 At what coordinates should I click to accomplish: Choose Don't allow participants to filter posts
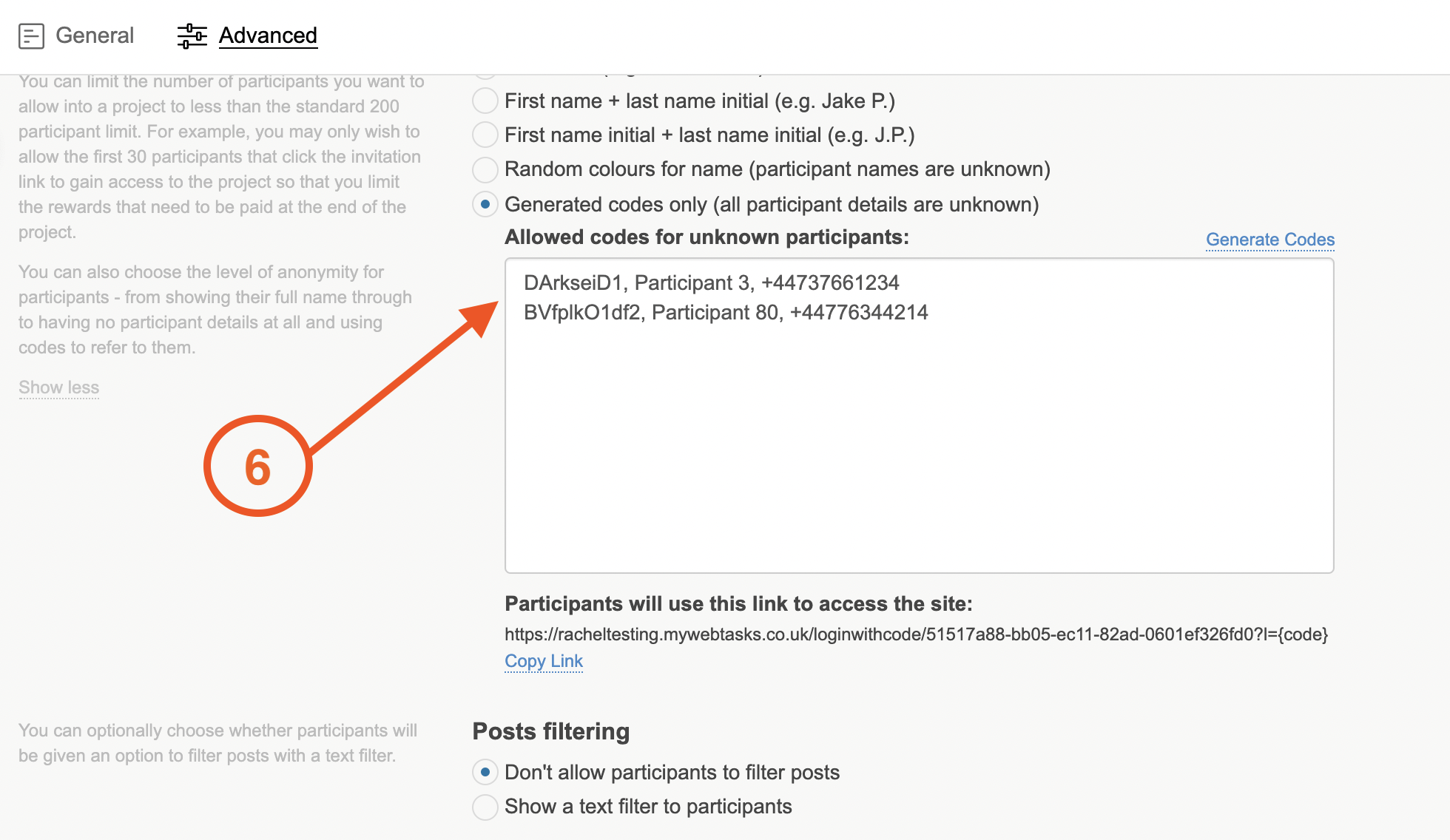pos(485,772)
